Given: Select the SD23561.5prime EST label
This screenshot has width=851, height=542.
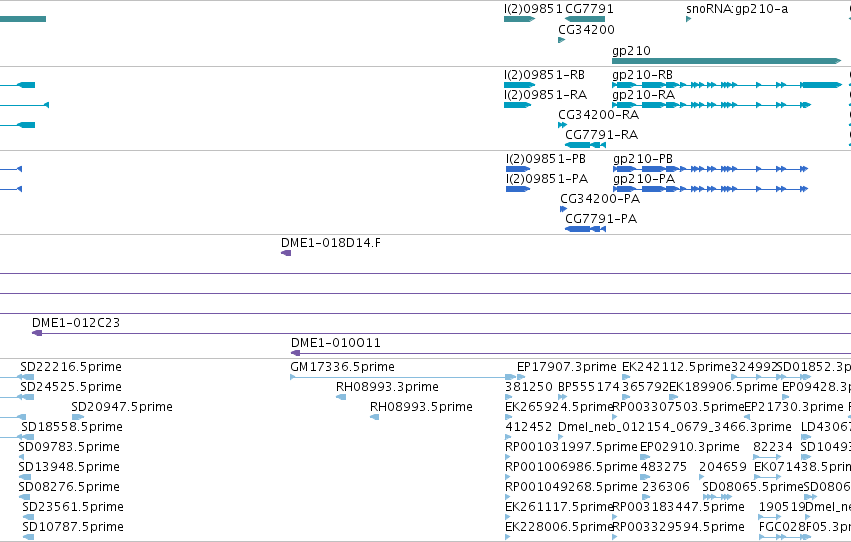Looking at the screenshot, I should 73,507.
